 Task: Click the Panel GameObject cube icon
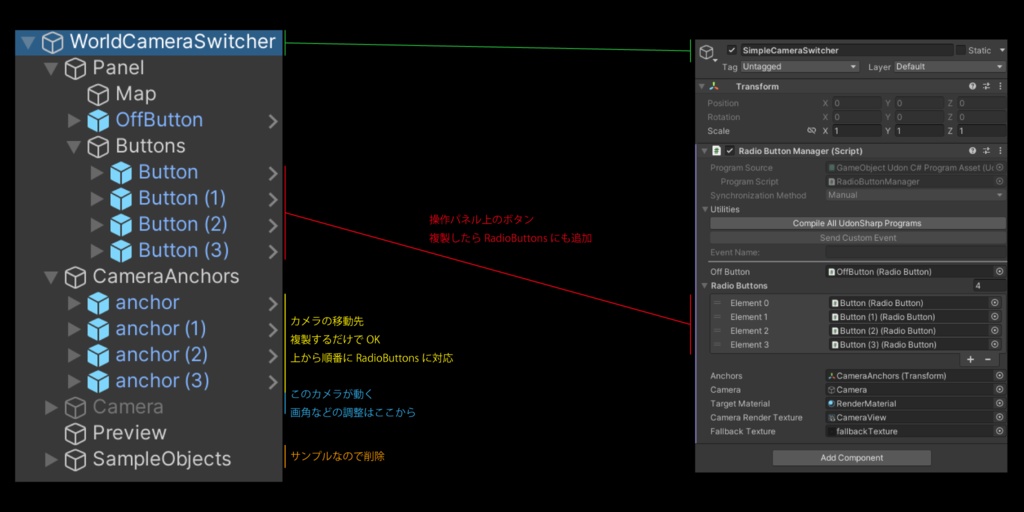tap(75, 69)
